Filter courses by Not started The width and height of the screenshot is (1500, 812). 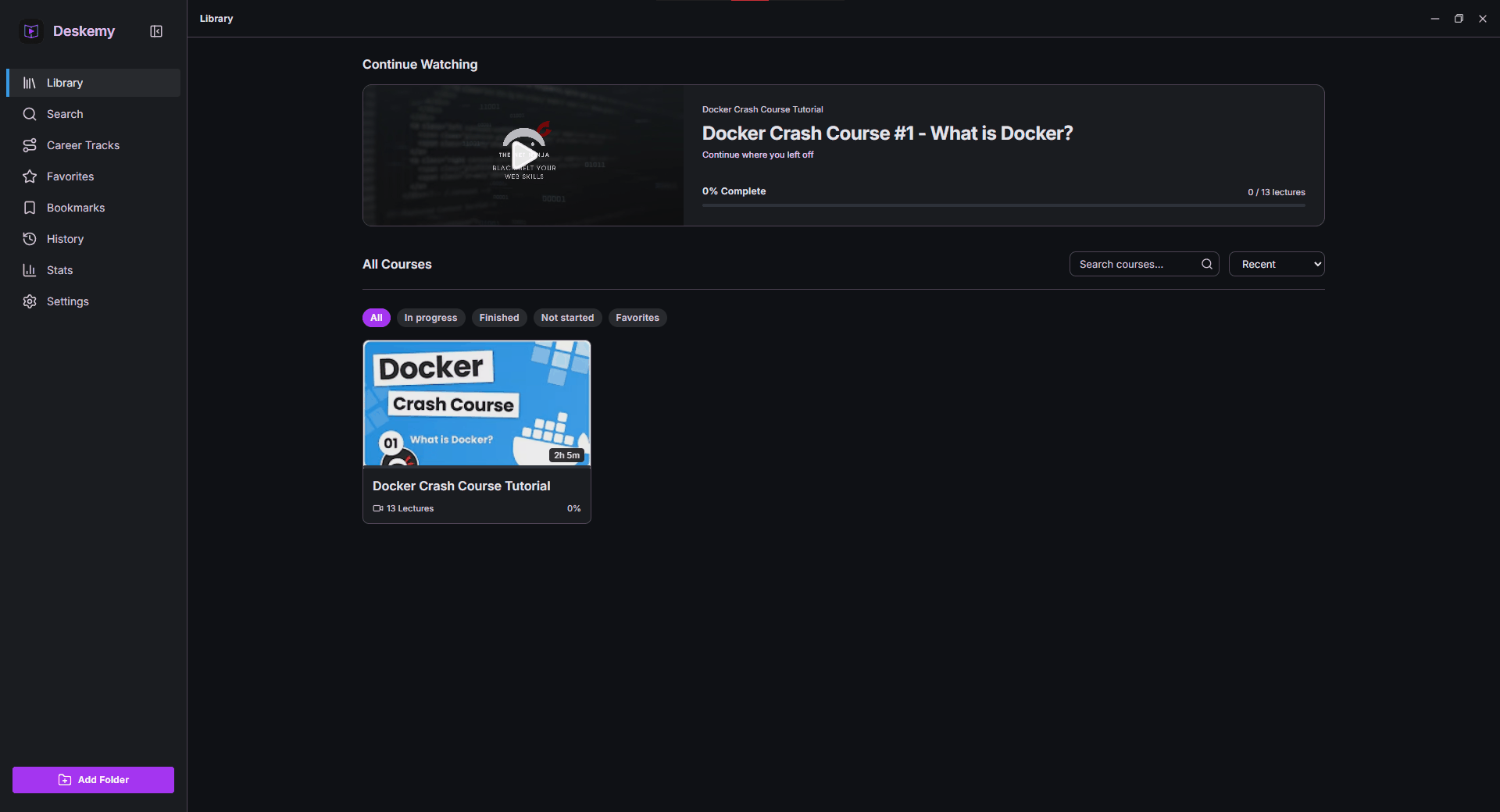(568, 318)
